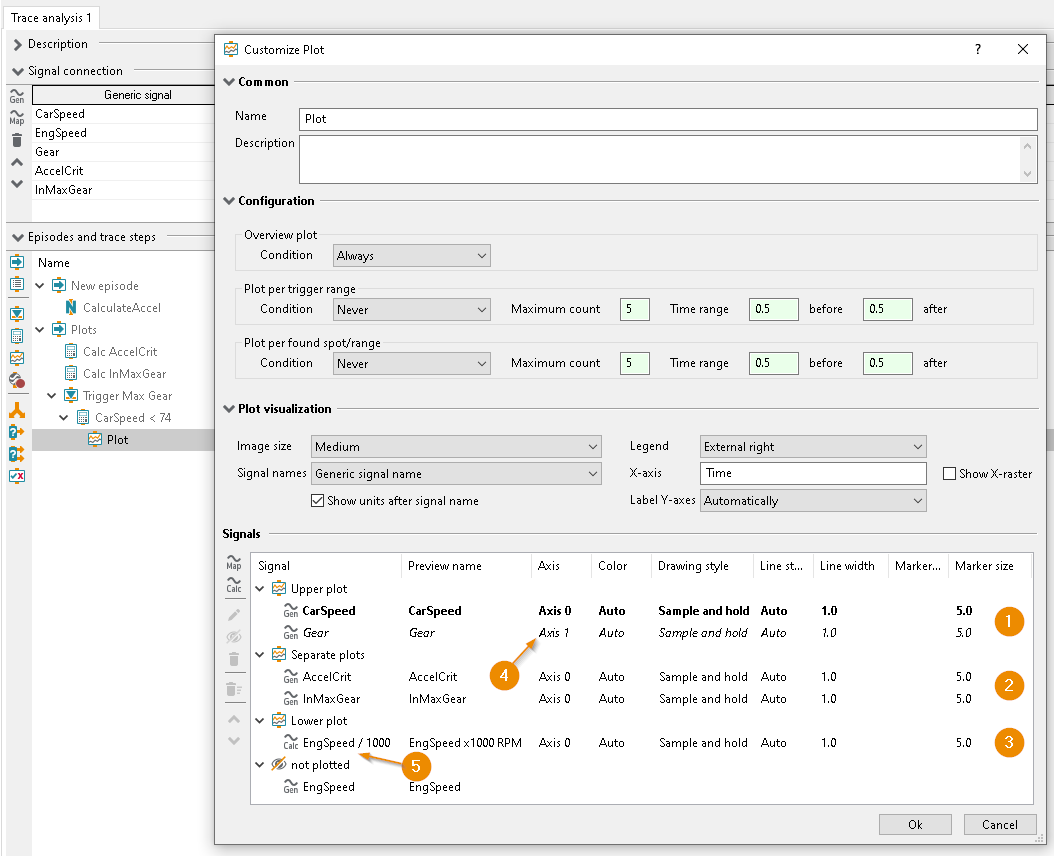Image resolution: width=1054 pixels, height=856 pixels.
Task: Click the pencil edit icon beside Signals list
Action: 234,615
